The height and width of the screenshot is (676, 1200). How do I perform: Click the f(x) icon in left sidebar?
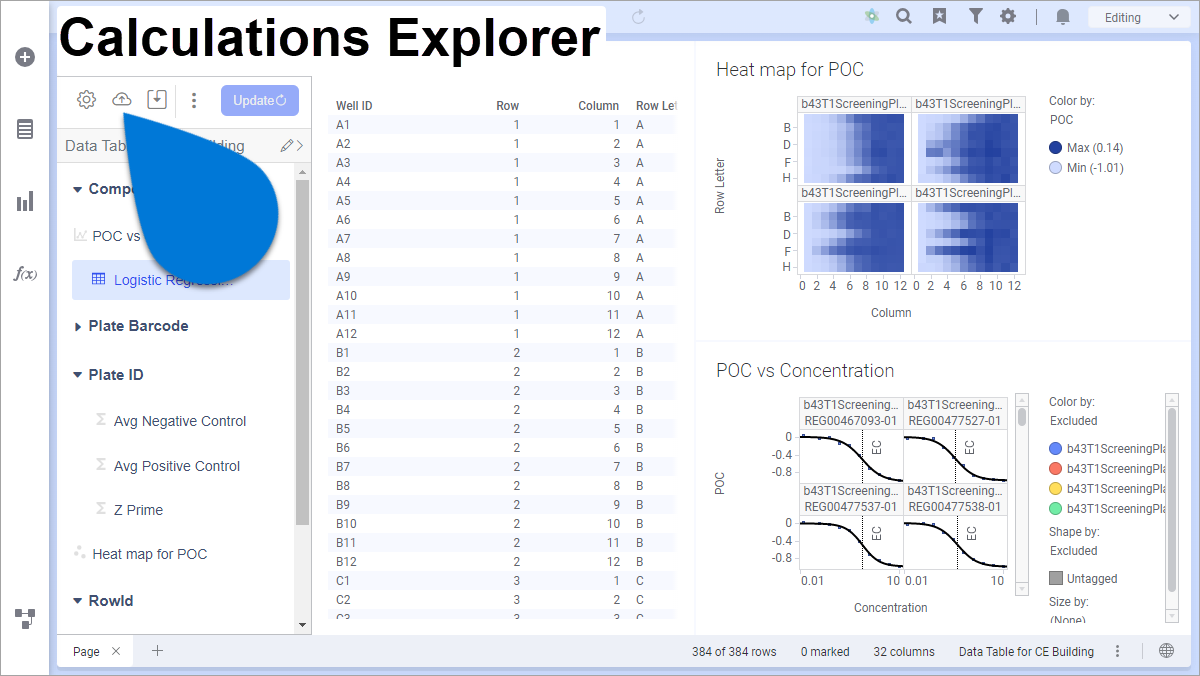[25, 274]
